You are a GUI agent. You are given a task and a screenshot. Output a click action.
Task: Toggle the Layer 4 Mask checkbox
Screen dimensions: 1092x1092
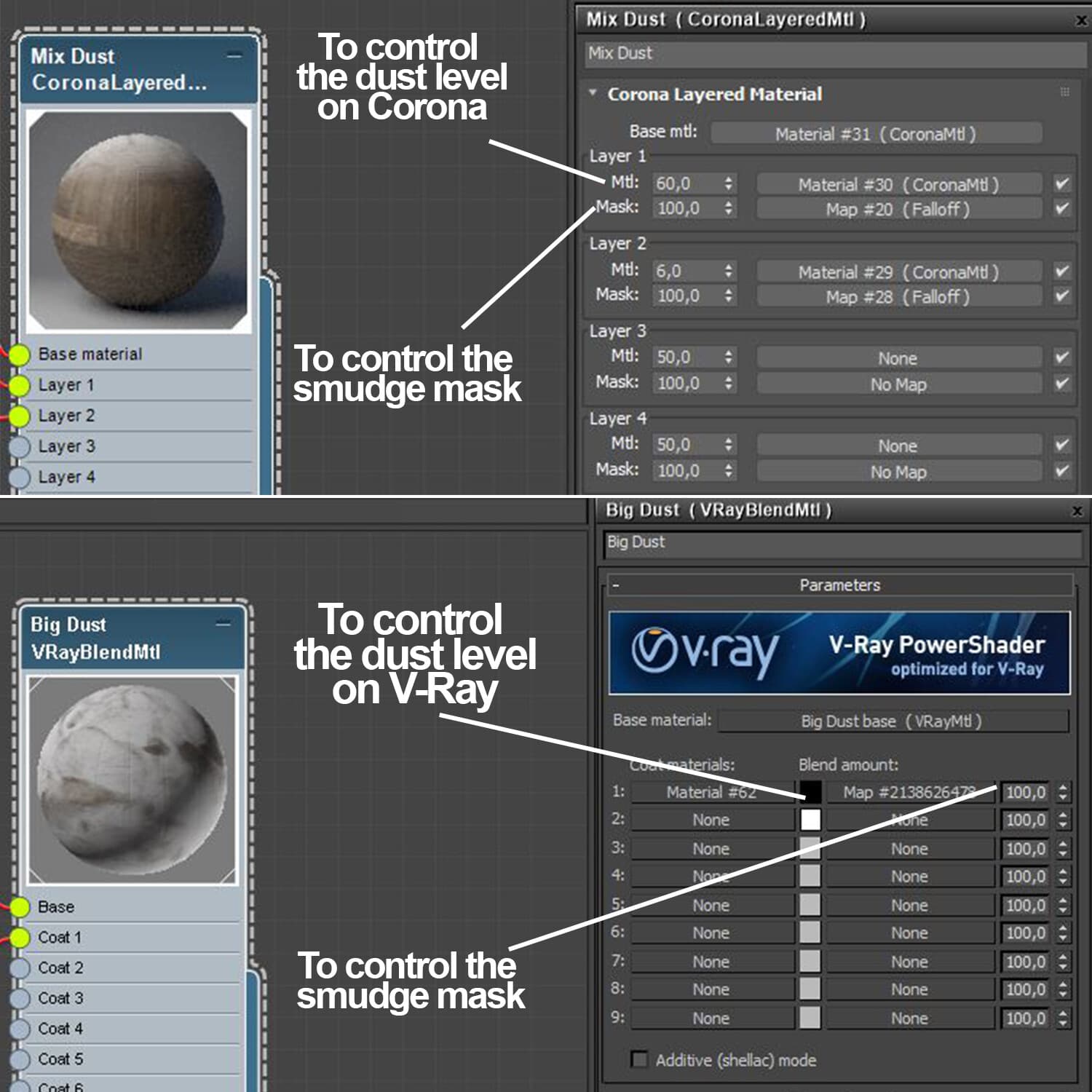click(x=1062, y=470)
